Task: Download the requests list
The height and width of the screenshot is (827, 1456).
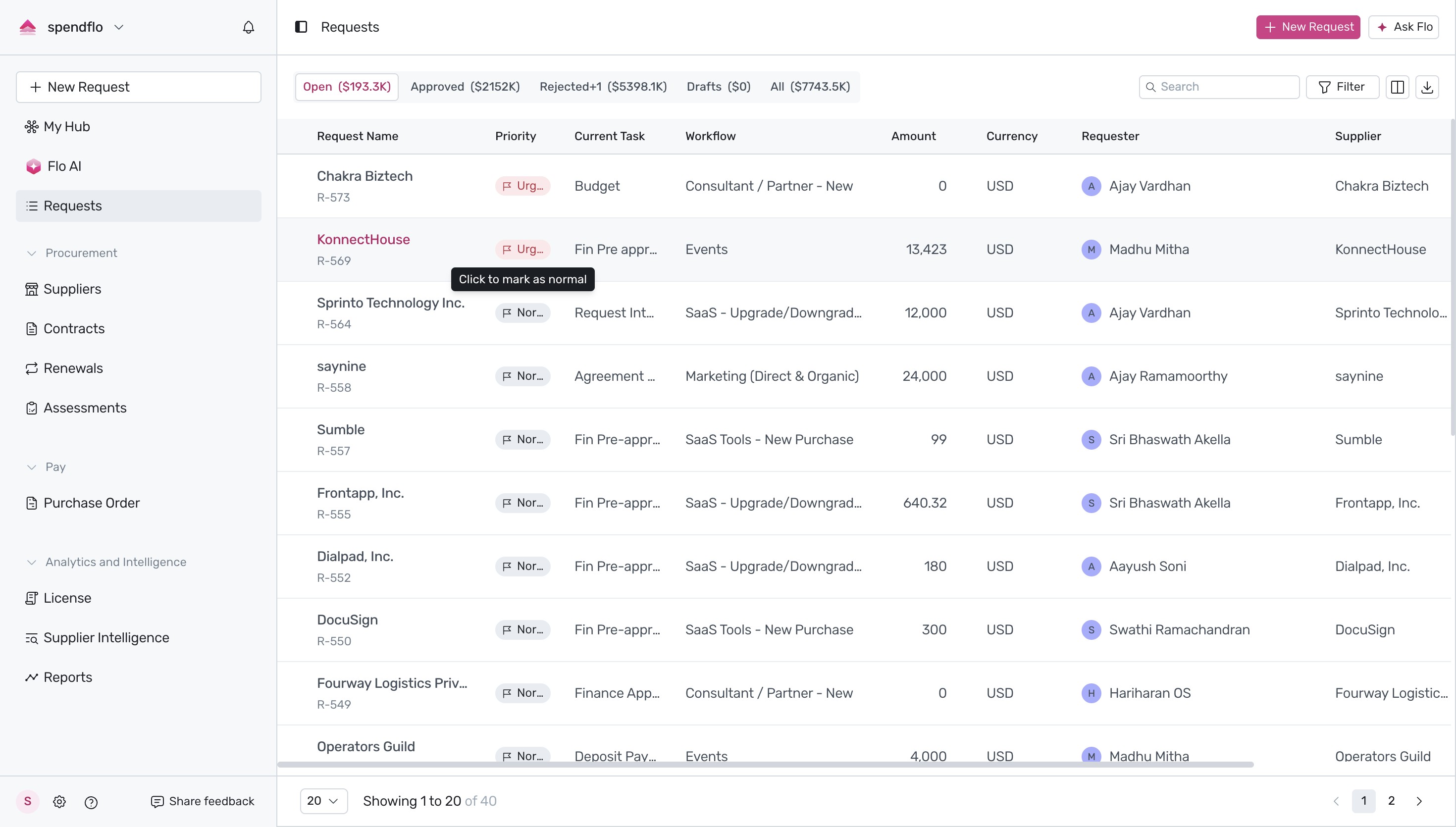Action: 1426,87
